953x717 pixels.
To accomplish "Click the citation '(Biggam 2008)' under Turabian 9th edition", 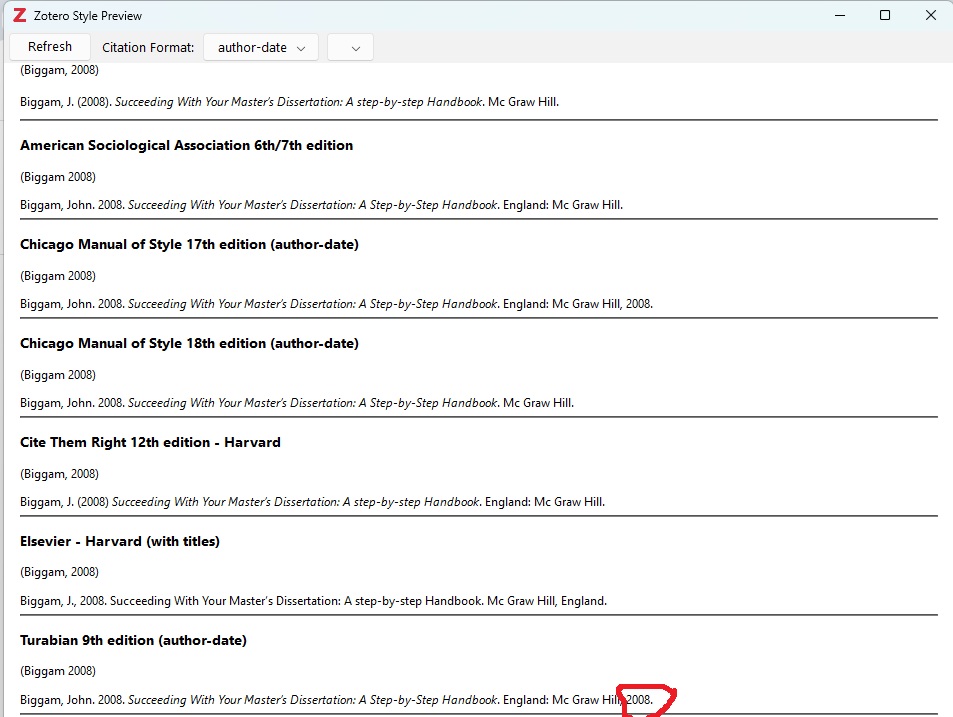I will pyautogui.click(x=58, y=671).
